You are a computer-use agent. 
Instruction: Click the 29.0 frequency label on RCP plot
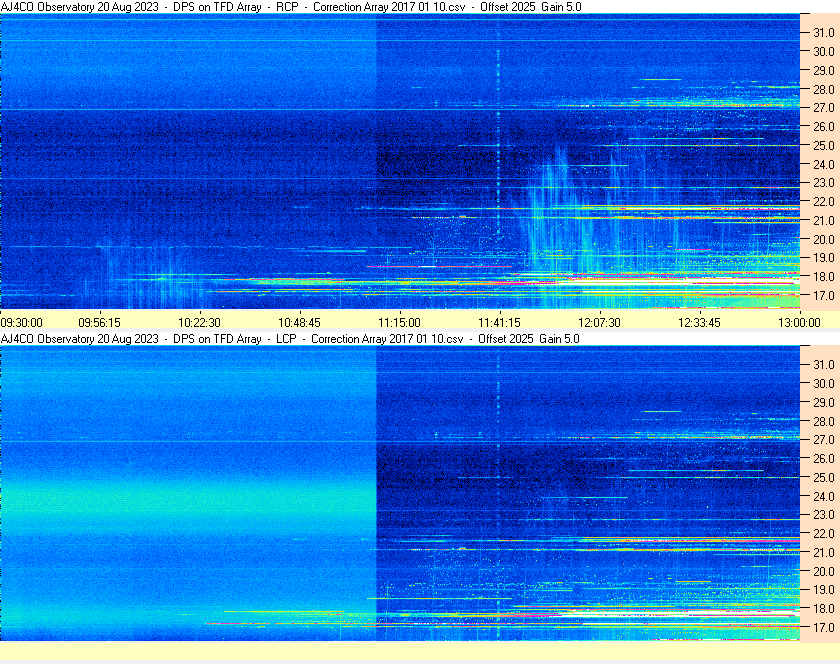coord(824,70)
